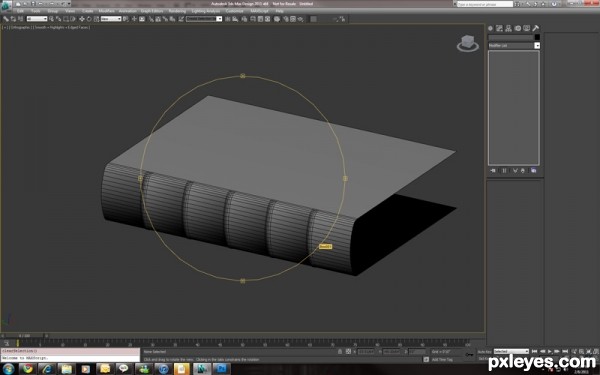Open the Help menu
600x375 pixels.
pos(279,11)
